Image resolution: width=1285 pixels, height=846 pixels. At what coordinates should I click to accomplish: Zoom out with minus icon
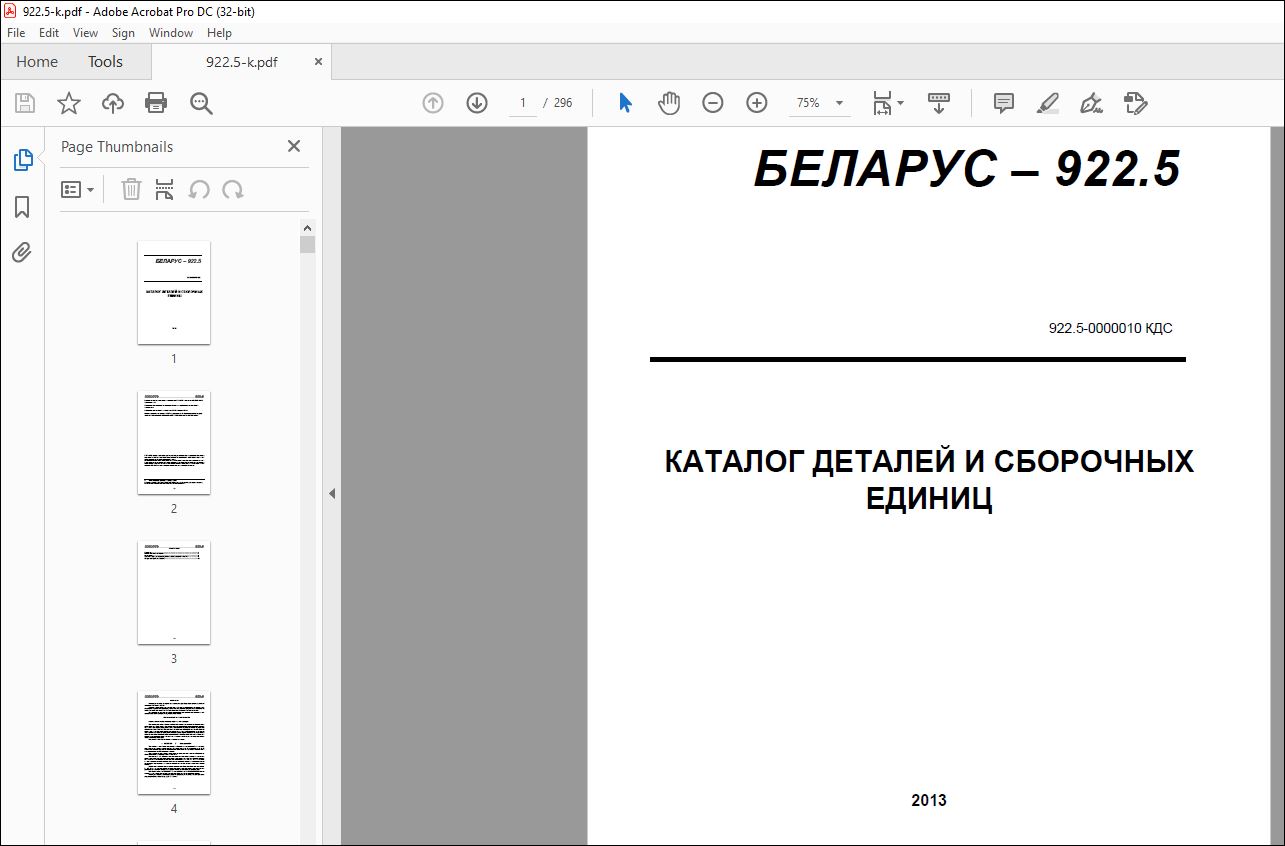point(713,103)
